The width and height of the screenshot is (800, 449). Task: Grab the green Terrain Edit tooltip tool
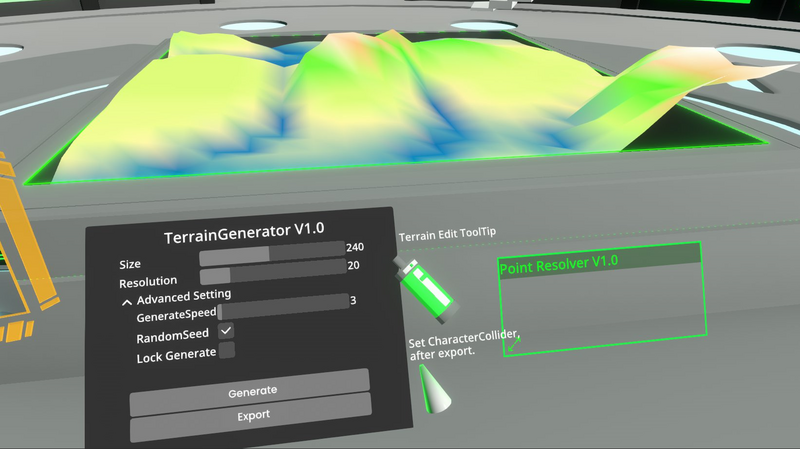pyautogui.click(x=426, y=290)
